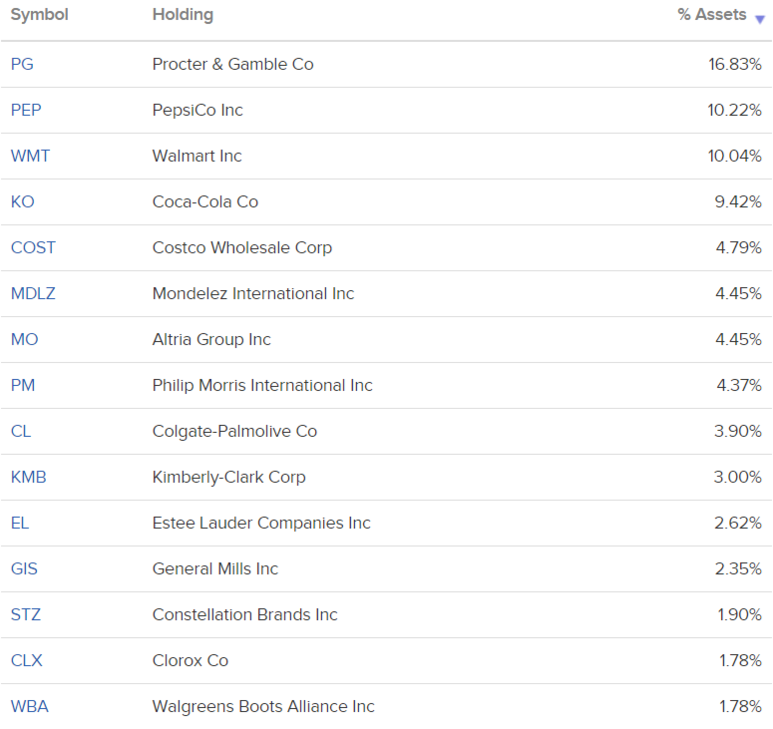The width and height of the screenshot is (773, 729).
Task: Click the 9.42% value for Coca-Cola
Action: (738, 202)
